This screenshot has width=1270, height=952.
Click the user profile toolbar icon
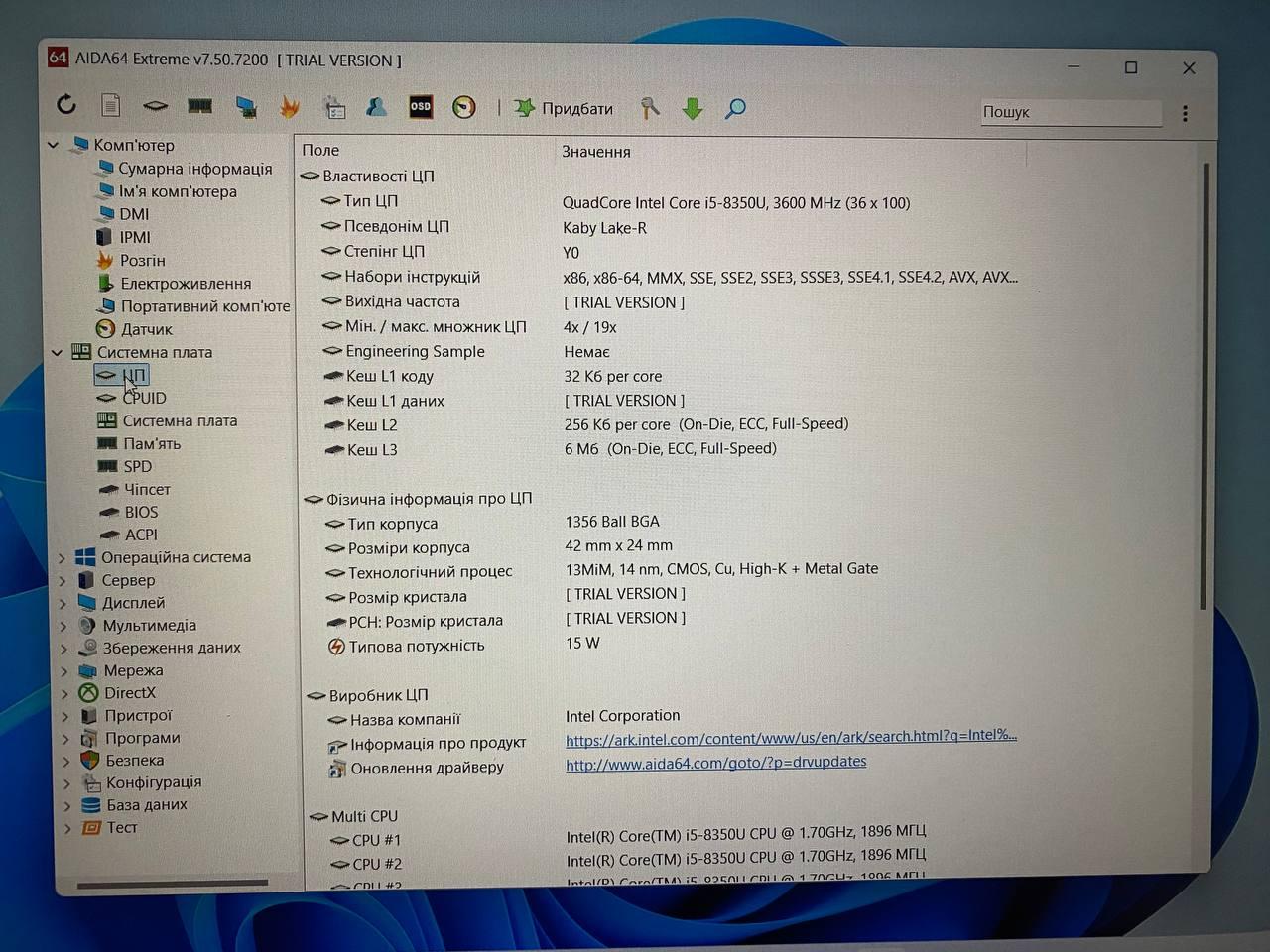coord(377,107)
